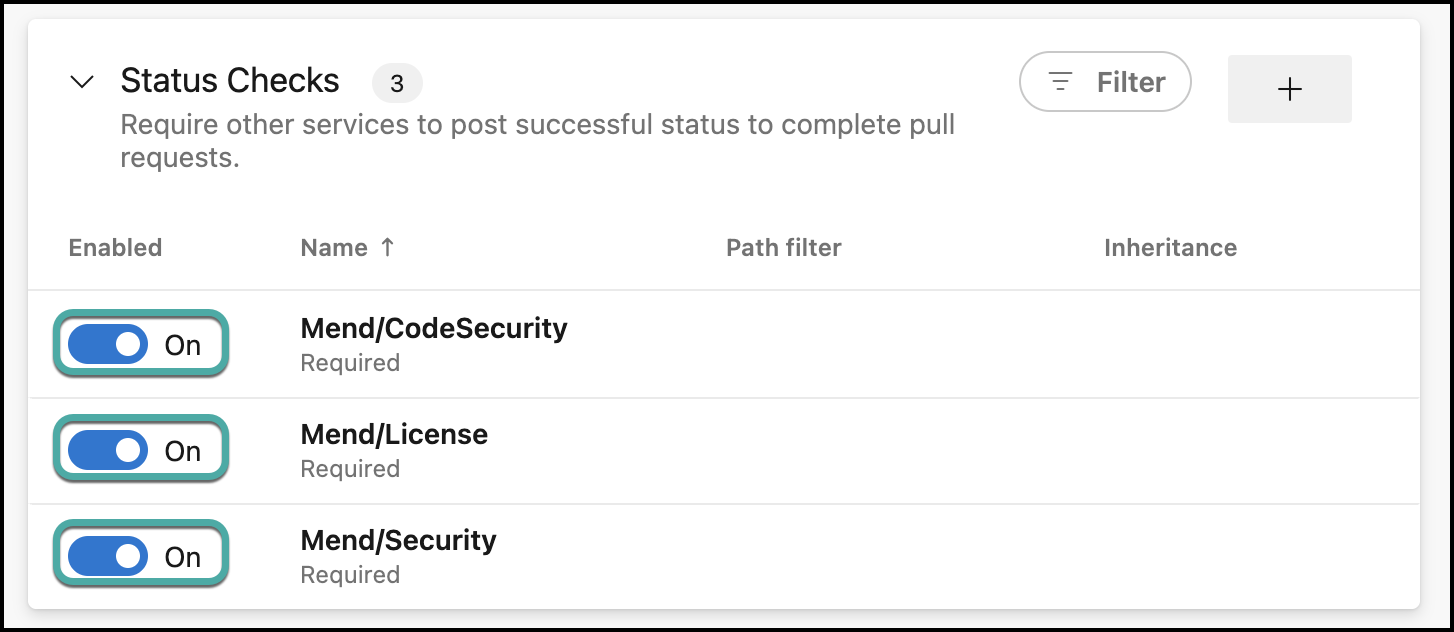The image size is (1454, 632).
Task: Click the Path filter column header
Action: (783, 248)
